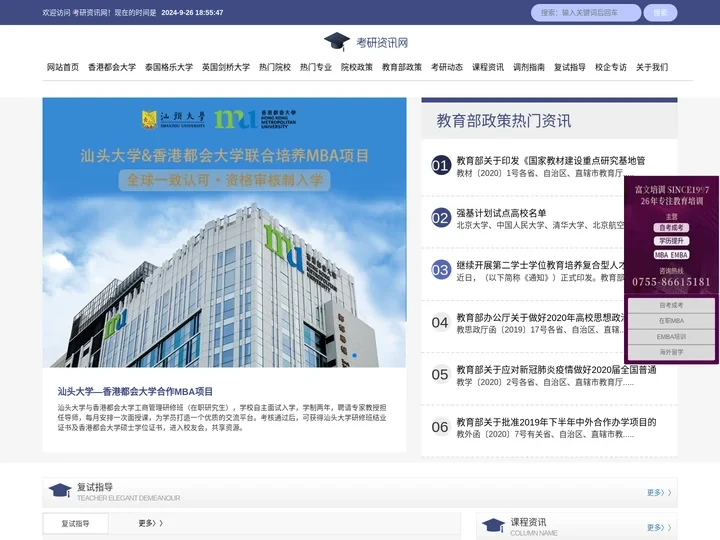
Task: Open 院校政策 navigation item
Action: pos(357,67)
